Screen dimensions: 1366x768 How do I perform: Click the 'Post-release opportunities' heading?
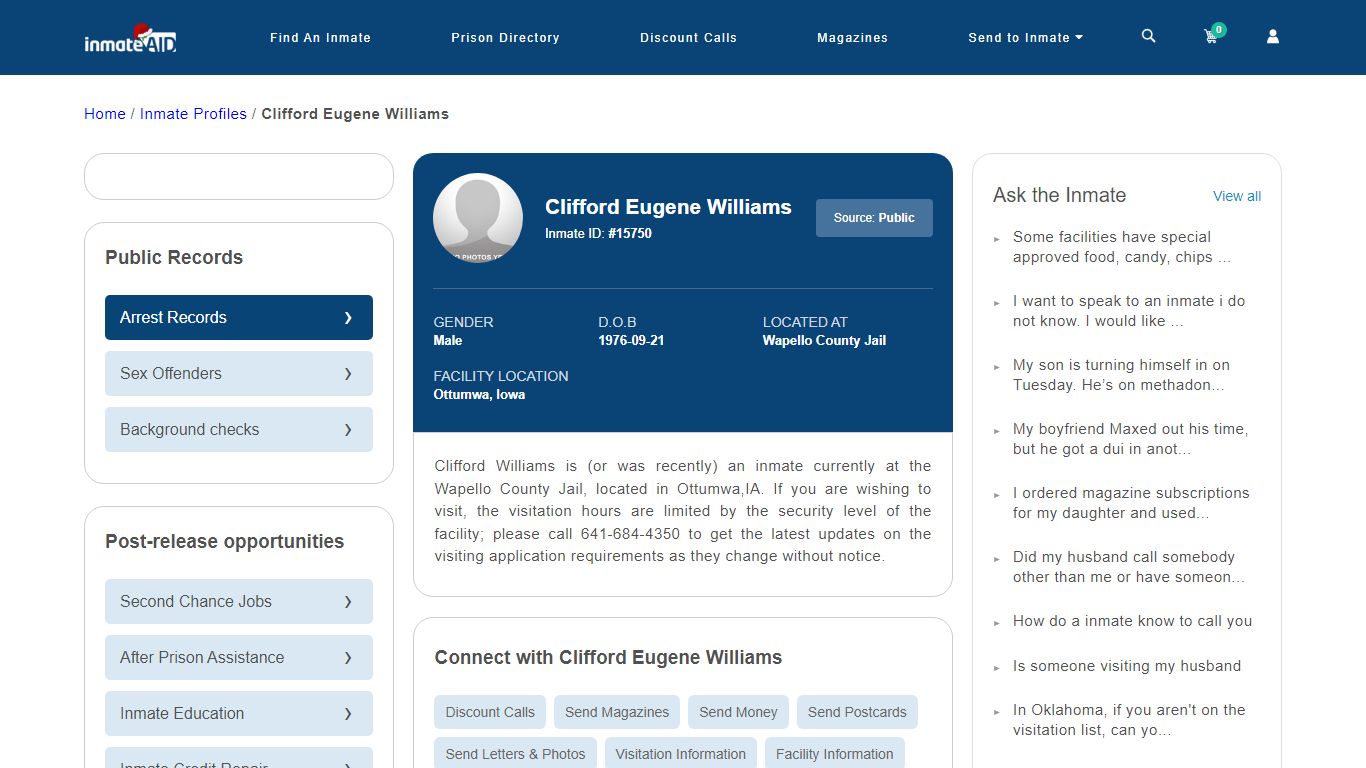(x=224, y=541)
